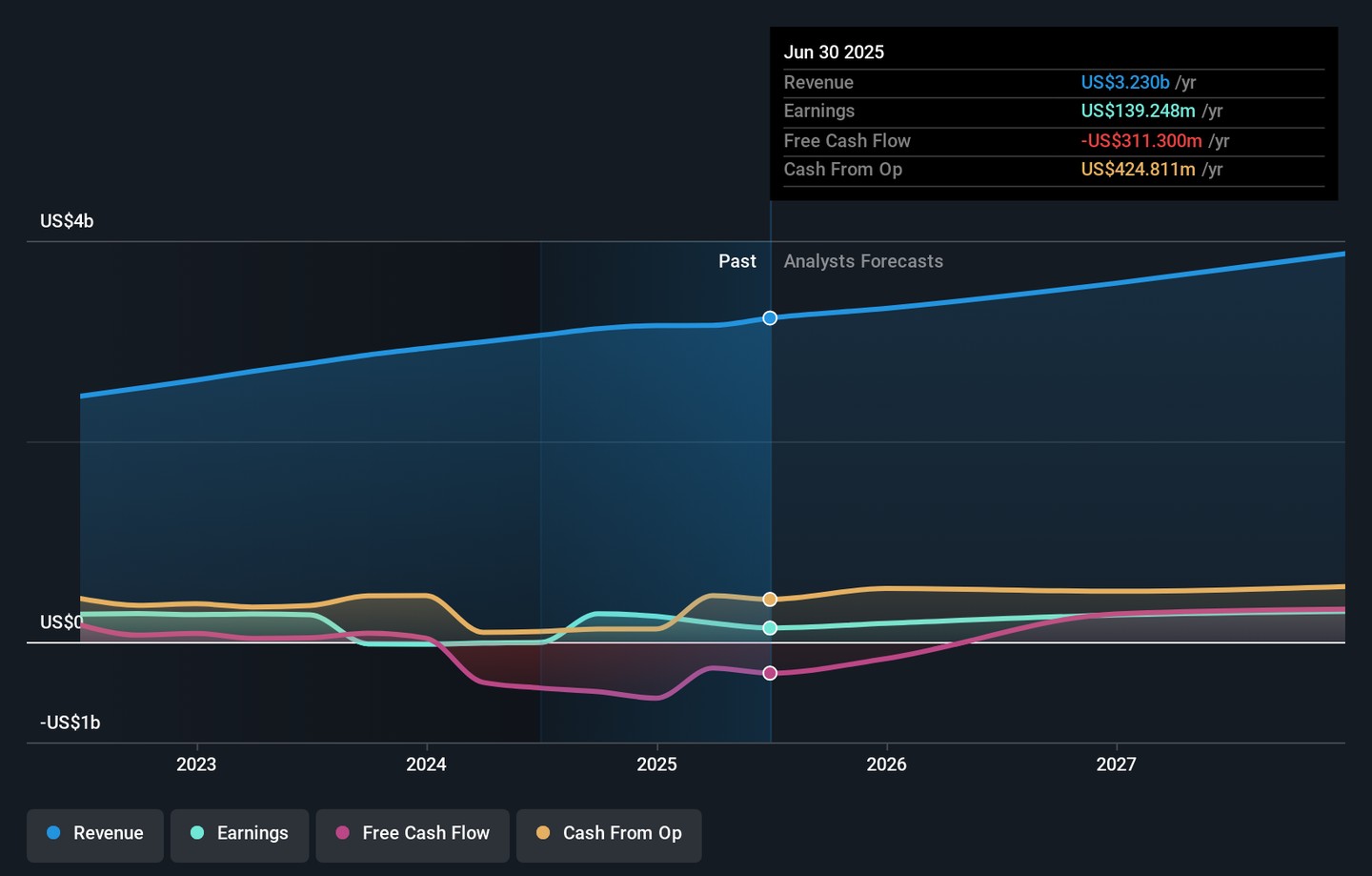Select the 2024 x-axis year label
Screen dimensions: 1372x876
(426, 764)
